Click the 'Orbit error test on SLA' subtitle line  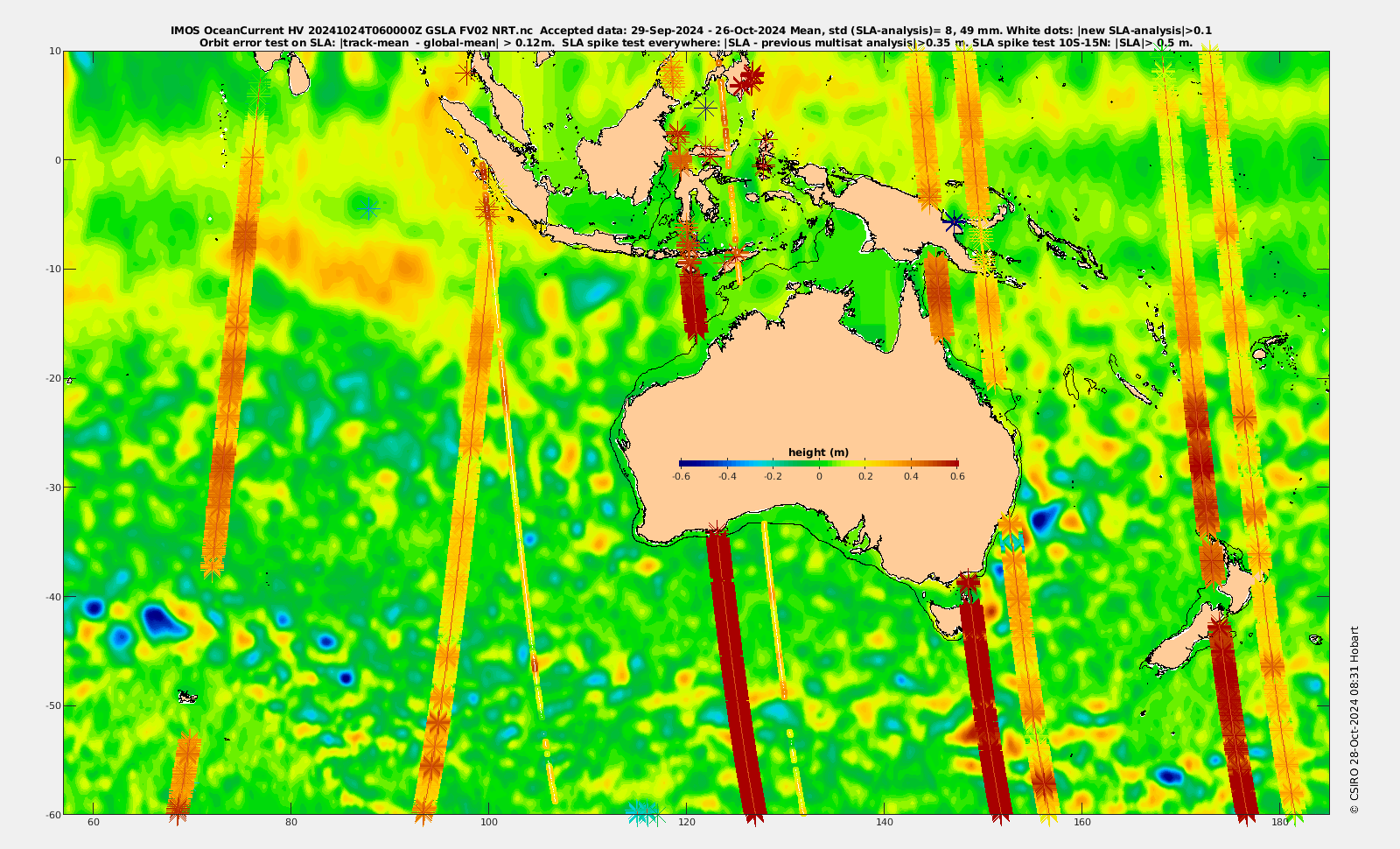[696, 42]
